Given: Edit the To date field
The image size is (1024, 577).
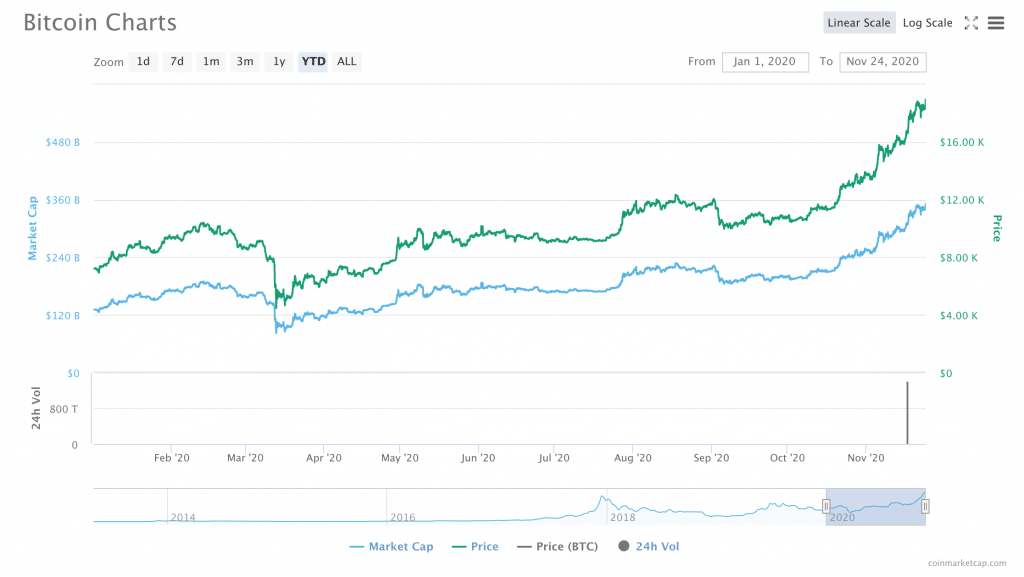Looking at the screenshot, I should pos(883,62).
